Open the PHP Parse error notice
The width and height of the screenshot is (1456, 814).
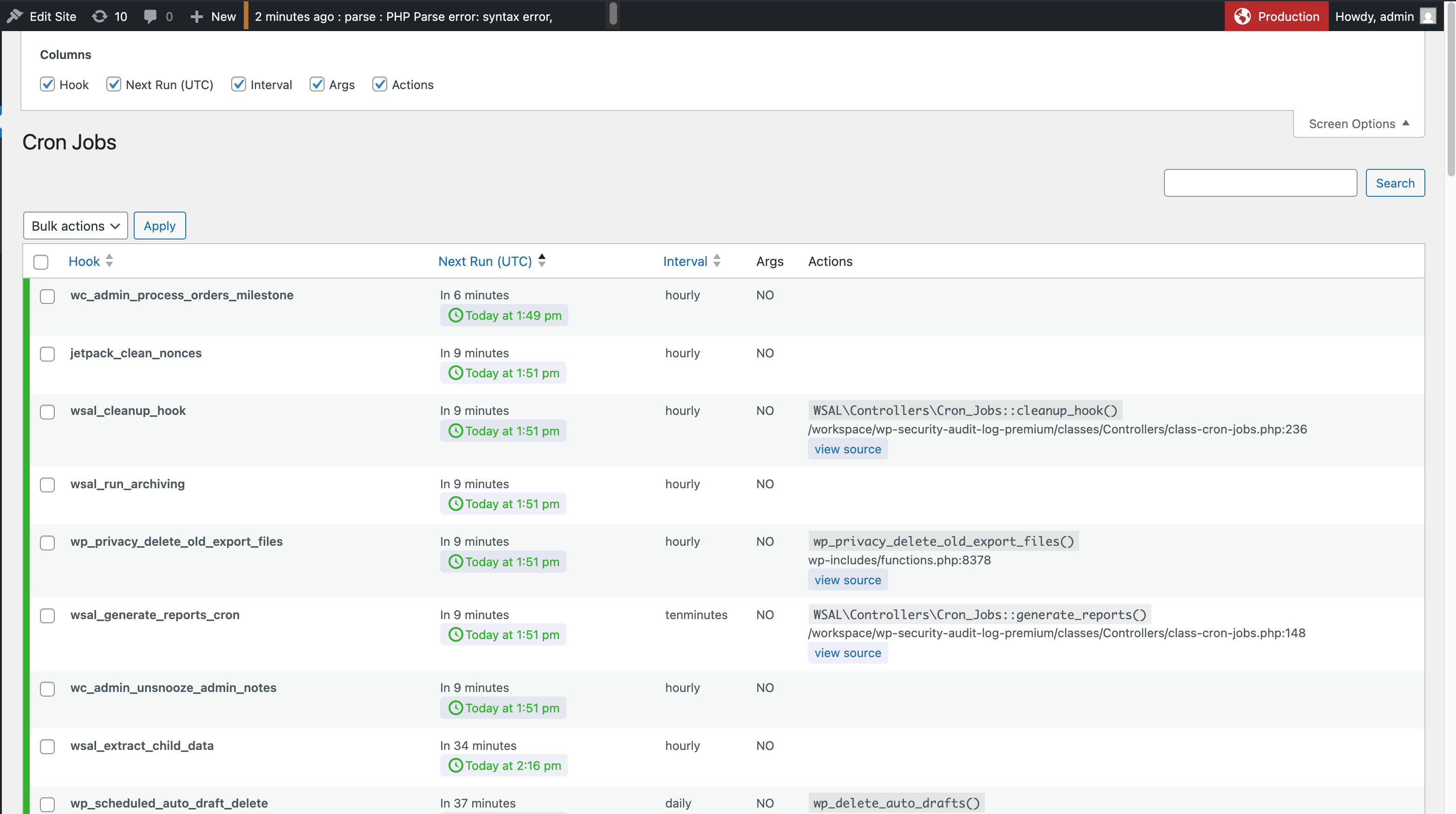(x=403, y=16)
